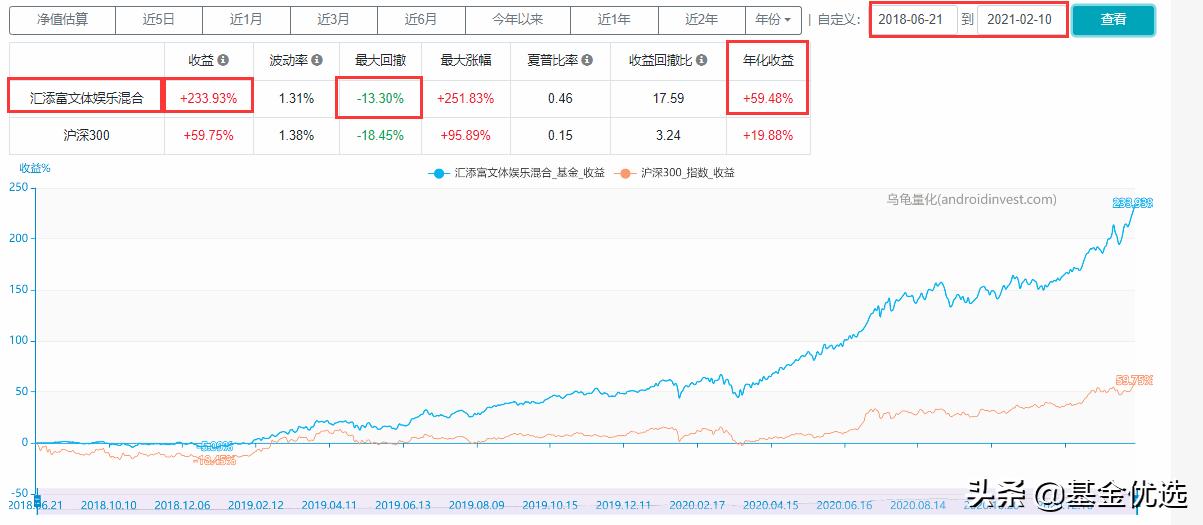1203x525 pixels.
Task: Click the 年化收益 column header
Action: [x=768, y=60]
